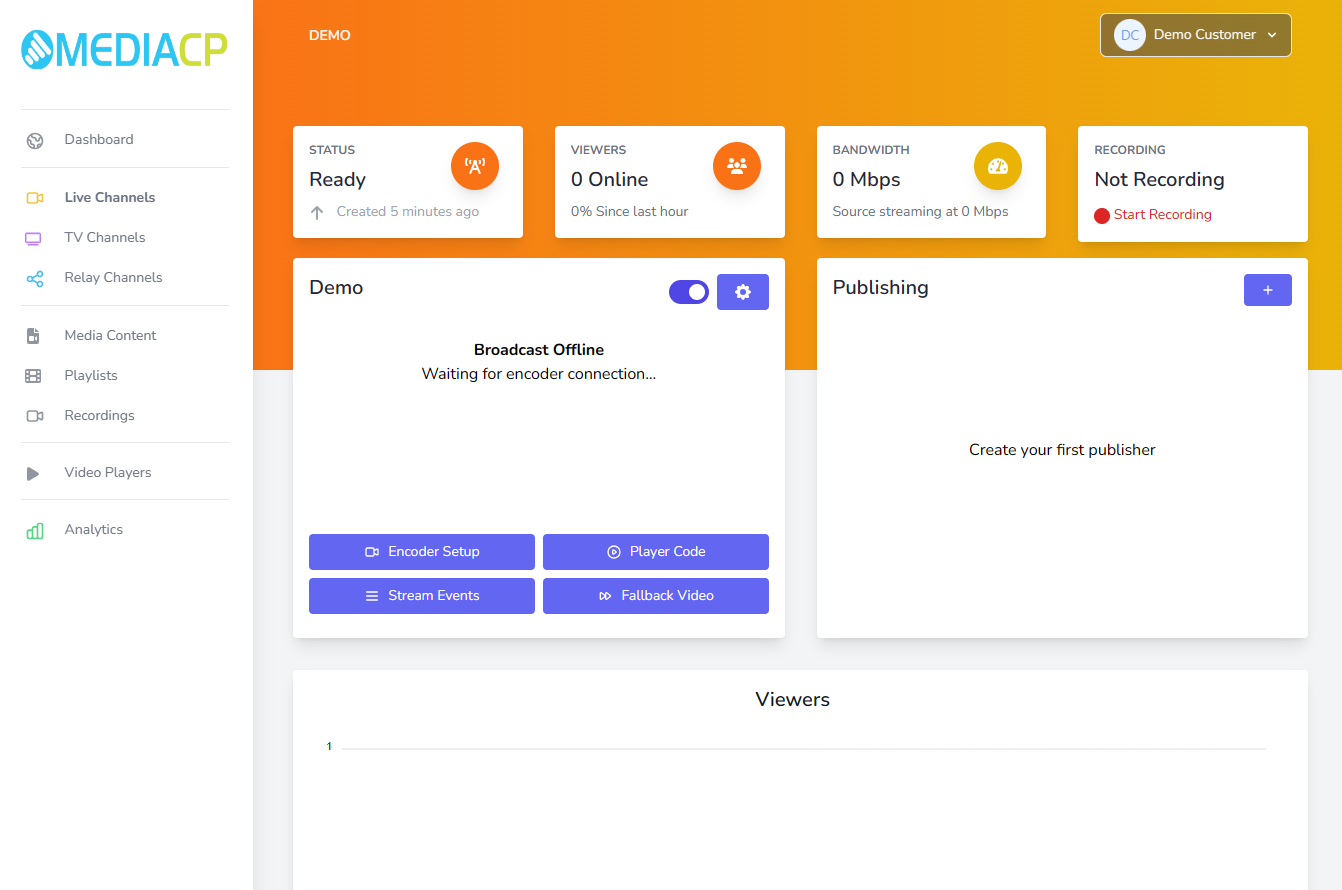The width and height of the screenshot is (1342, 890).
Task: Open Media Content using the file icon
Action: click(35, 335)
